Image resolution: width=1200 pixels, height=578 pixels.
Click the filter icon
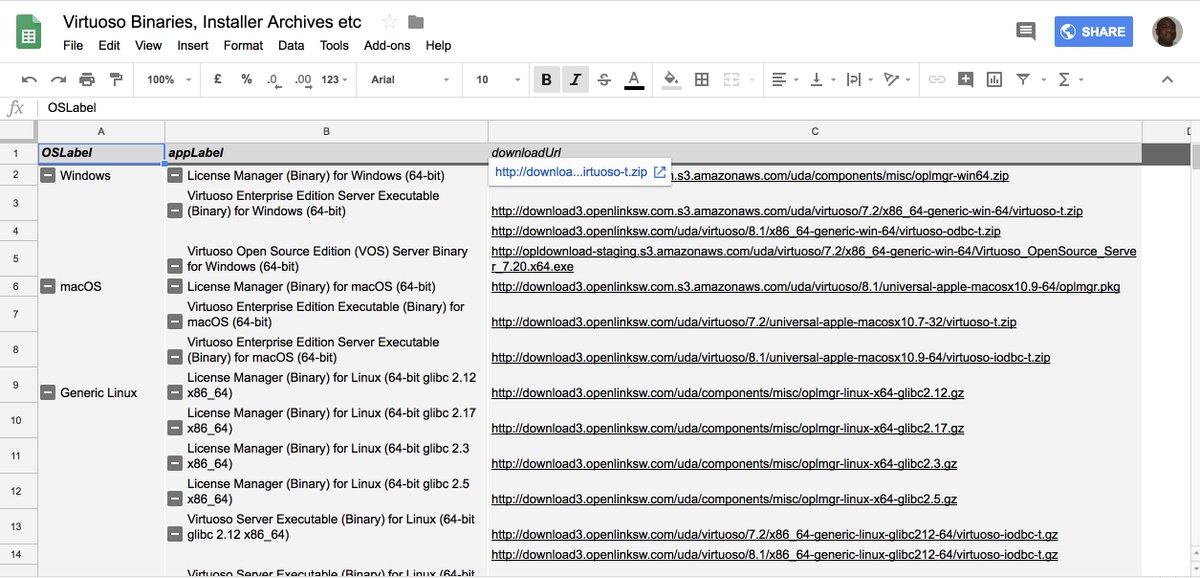point(1023,80)
